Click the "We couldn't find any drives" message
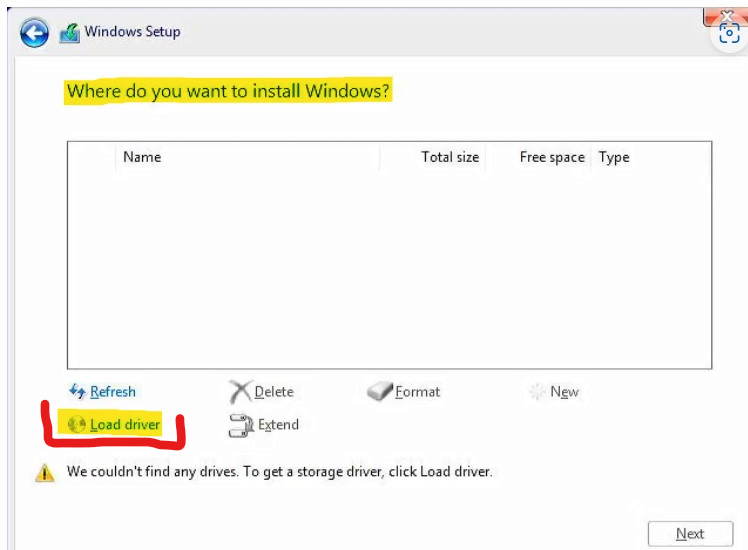 coord(279,471)
